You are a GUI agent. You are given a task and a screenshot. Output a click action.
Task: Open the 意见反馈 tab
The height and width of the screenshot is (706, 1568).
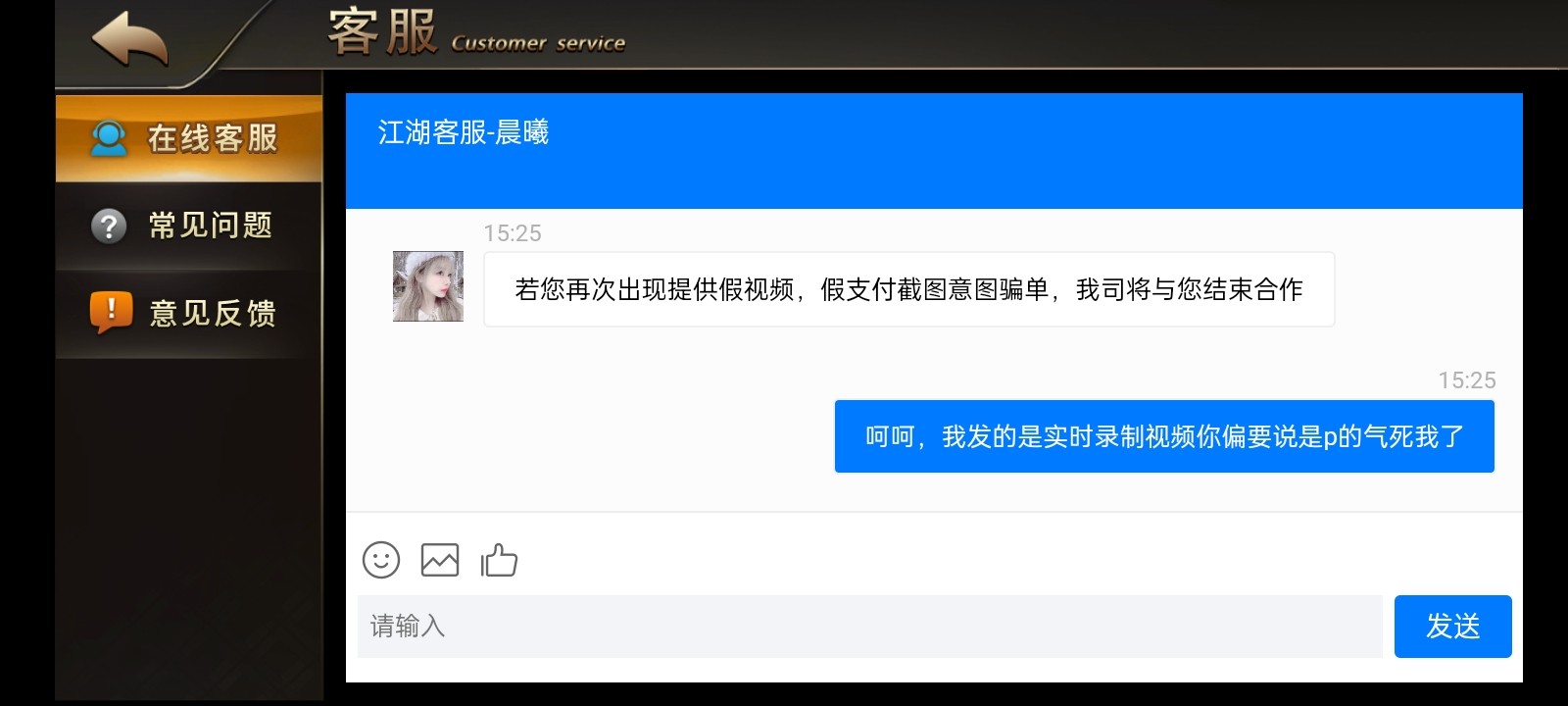pos(189,314)
